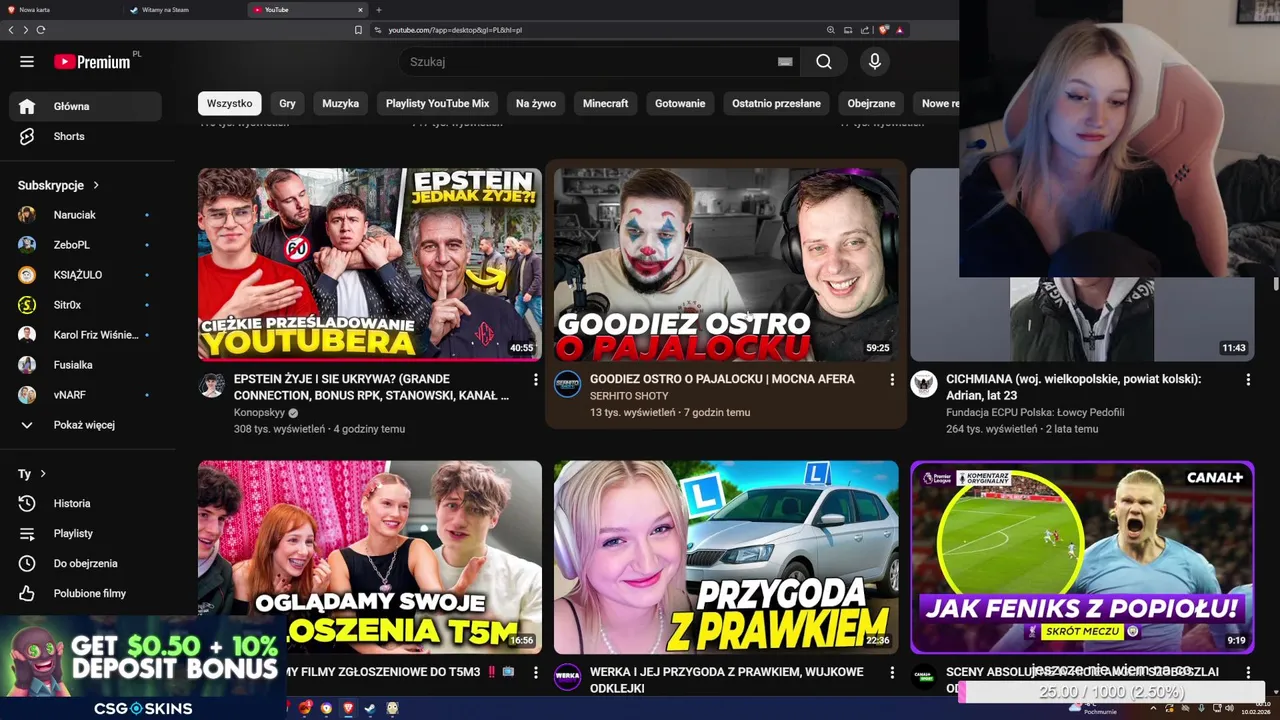
Task: Select Playlisty YouTube Mix chip
Action: [438, 103]
